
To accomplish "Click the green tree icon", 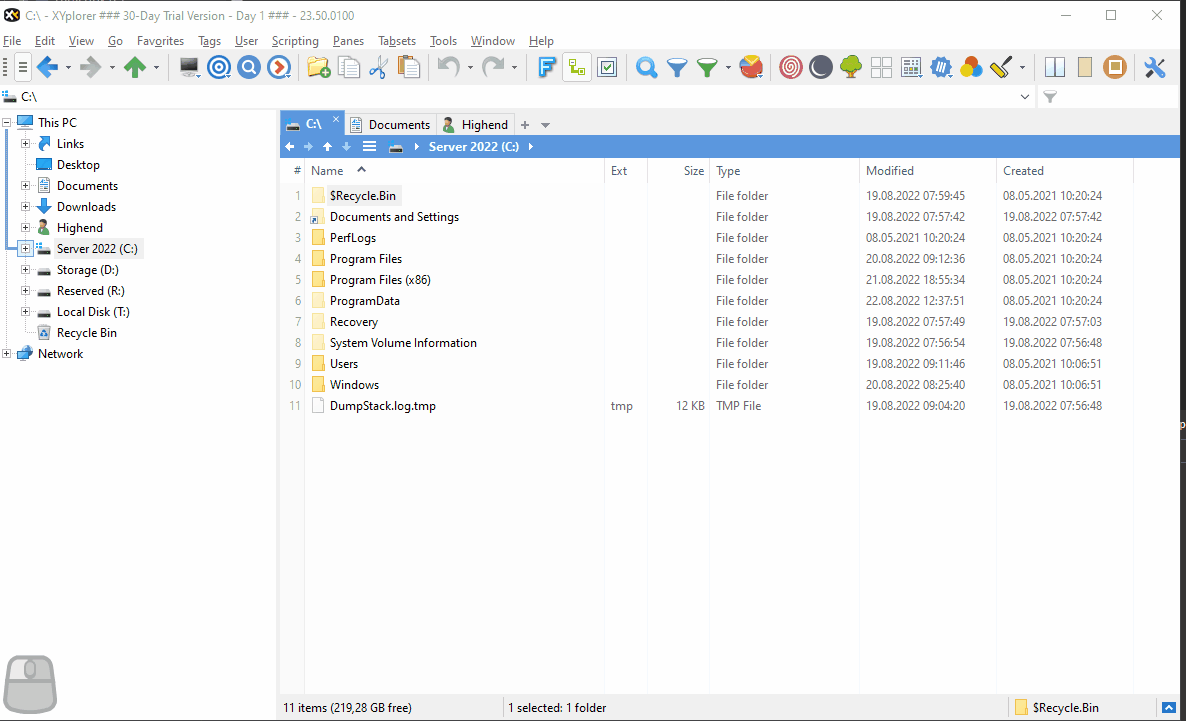I will click(851, 68).
